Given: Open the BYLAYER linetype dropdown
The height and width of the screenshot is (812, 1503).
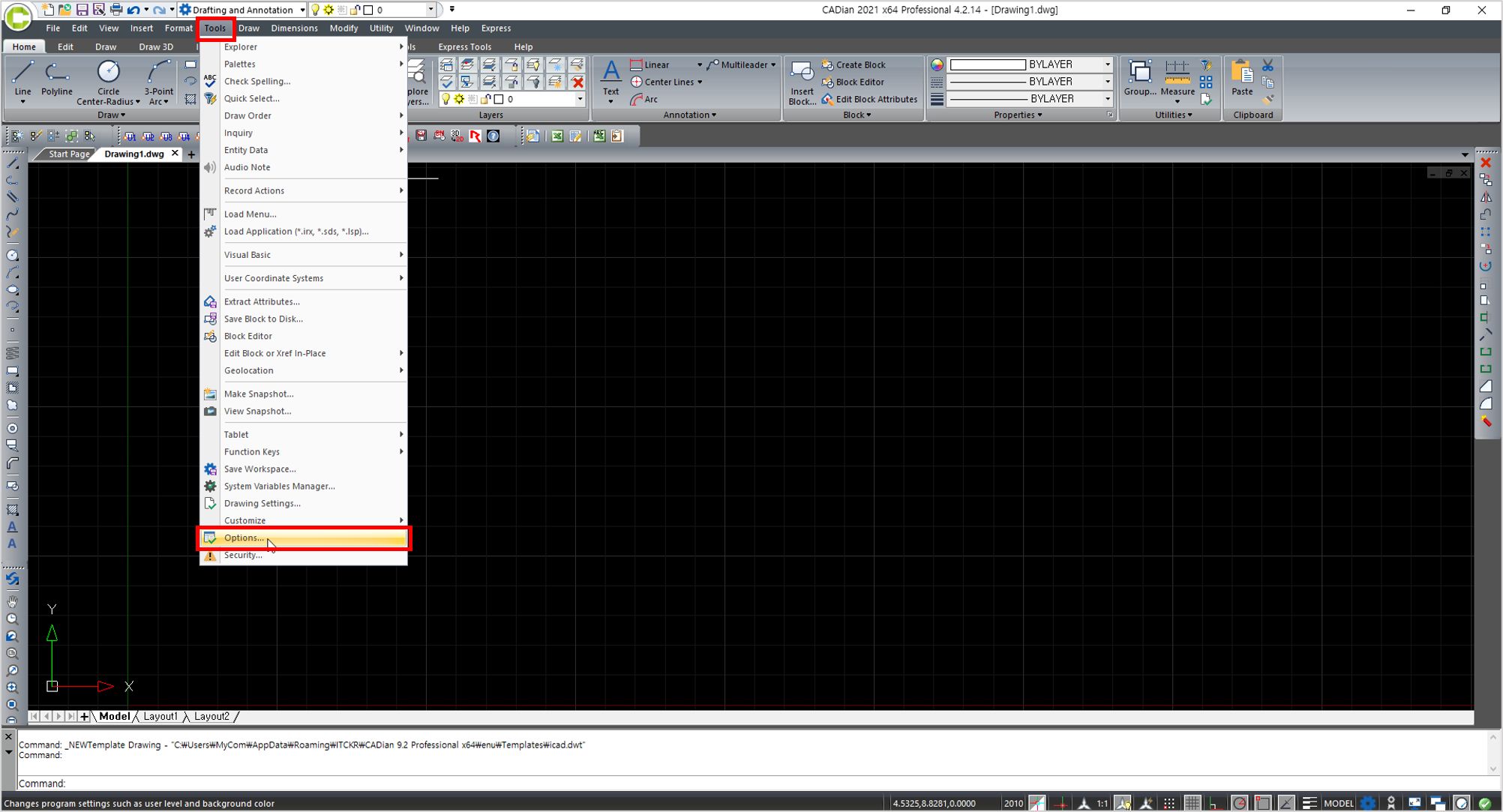Looking at the screenshot, I should (1108, 82).
